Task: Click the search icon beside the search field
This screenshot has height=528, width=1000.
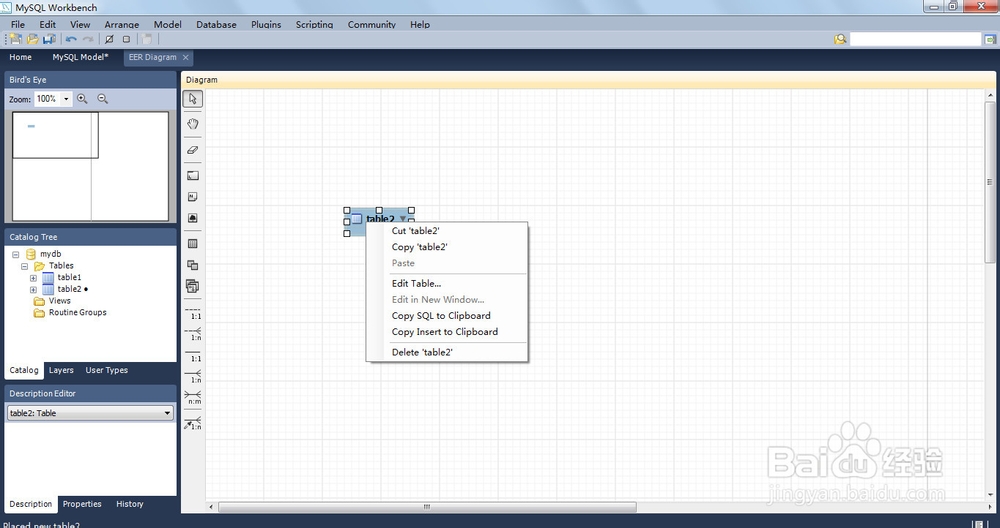Action: [x=841, y=40]
